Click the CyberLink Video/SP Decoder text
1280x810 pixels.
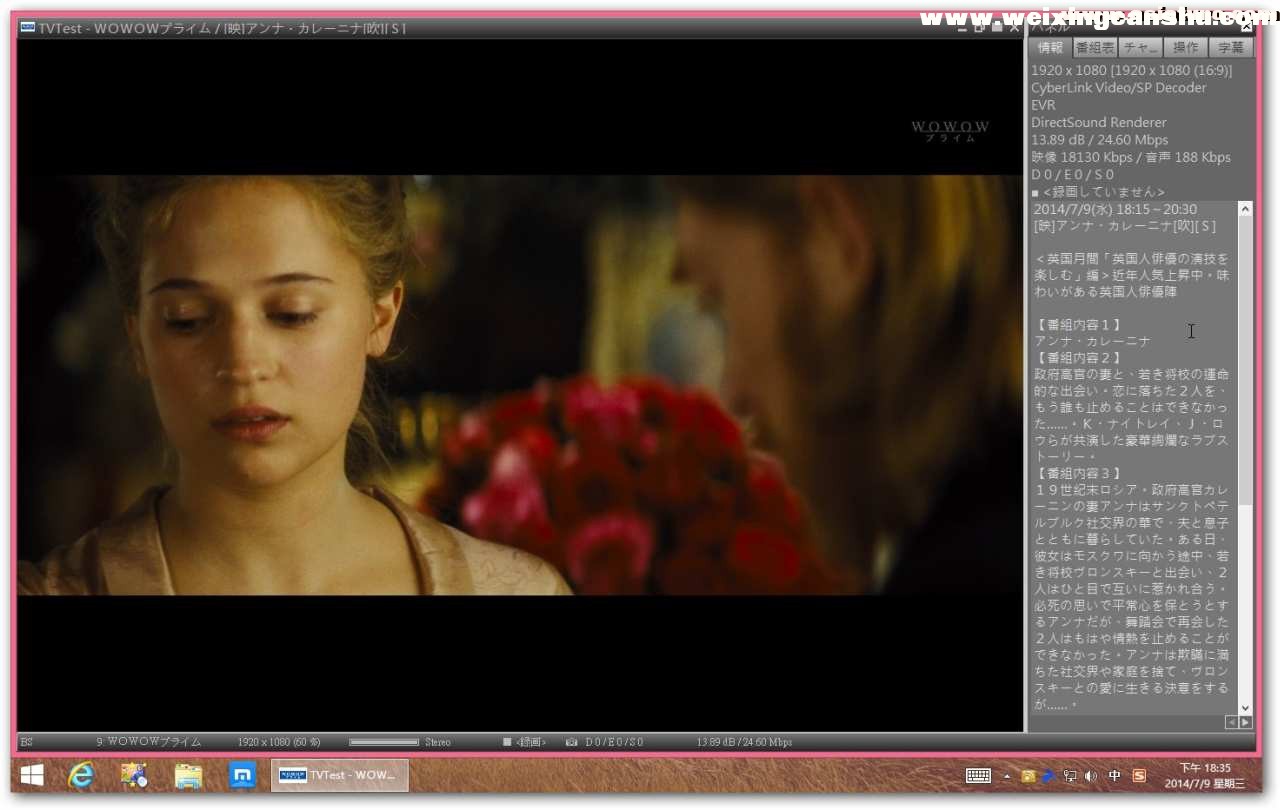pyautogui.click(x=1119, y=88)
